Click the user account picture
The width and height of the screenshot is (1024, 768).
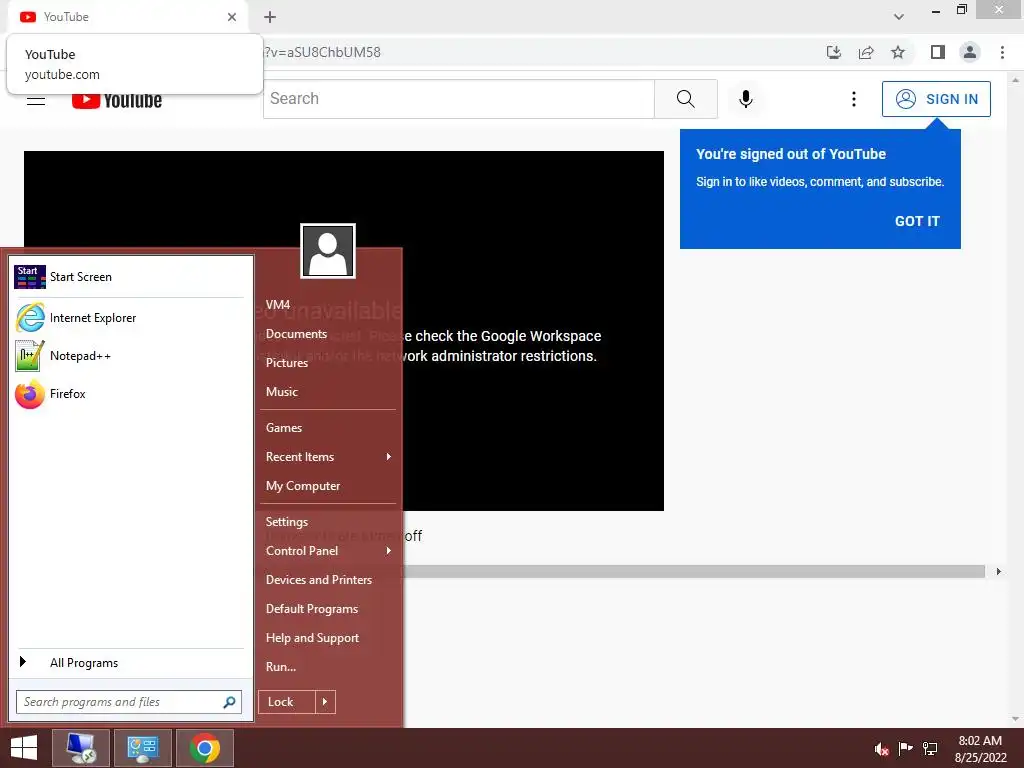pyautogui.click(x=328, y=251)
